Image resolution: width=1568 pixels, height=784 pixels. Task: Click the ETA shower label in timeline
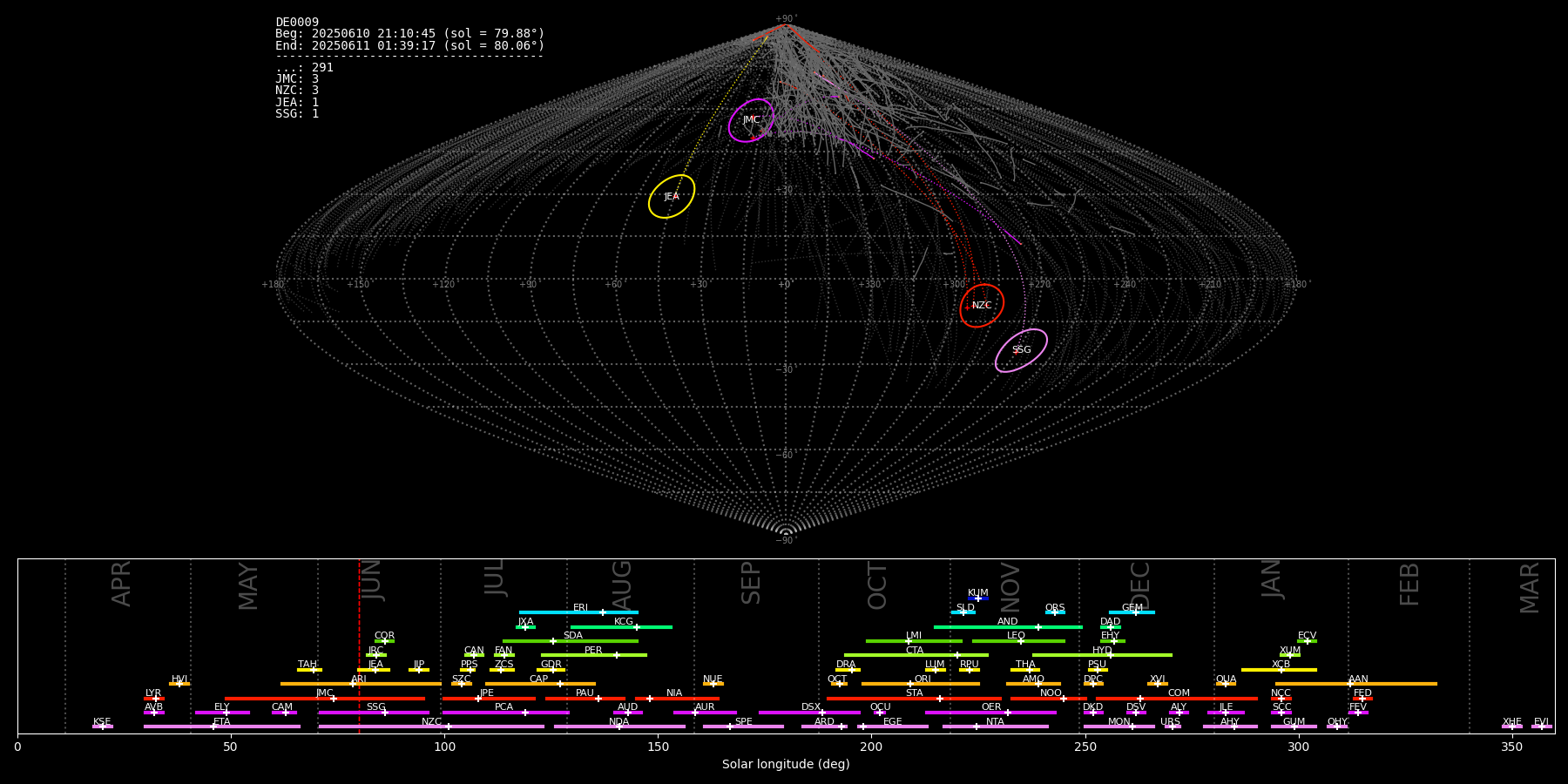point(222,722)
